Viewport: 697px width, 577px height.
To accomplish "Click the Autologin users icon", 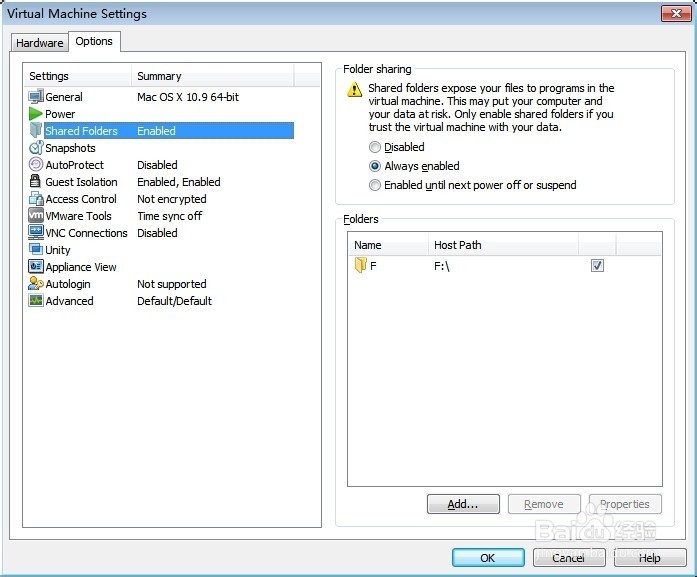I will pos(36,283).
